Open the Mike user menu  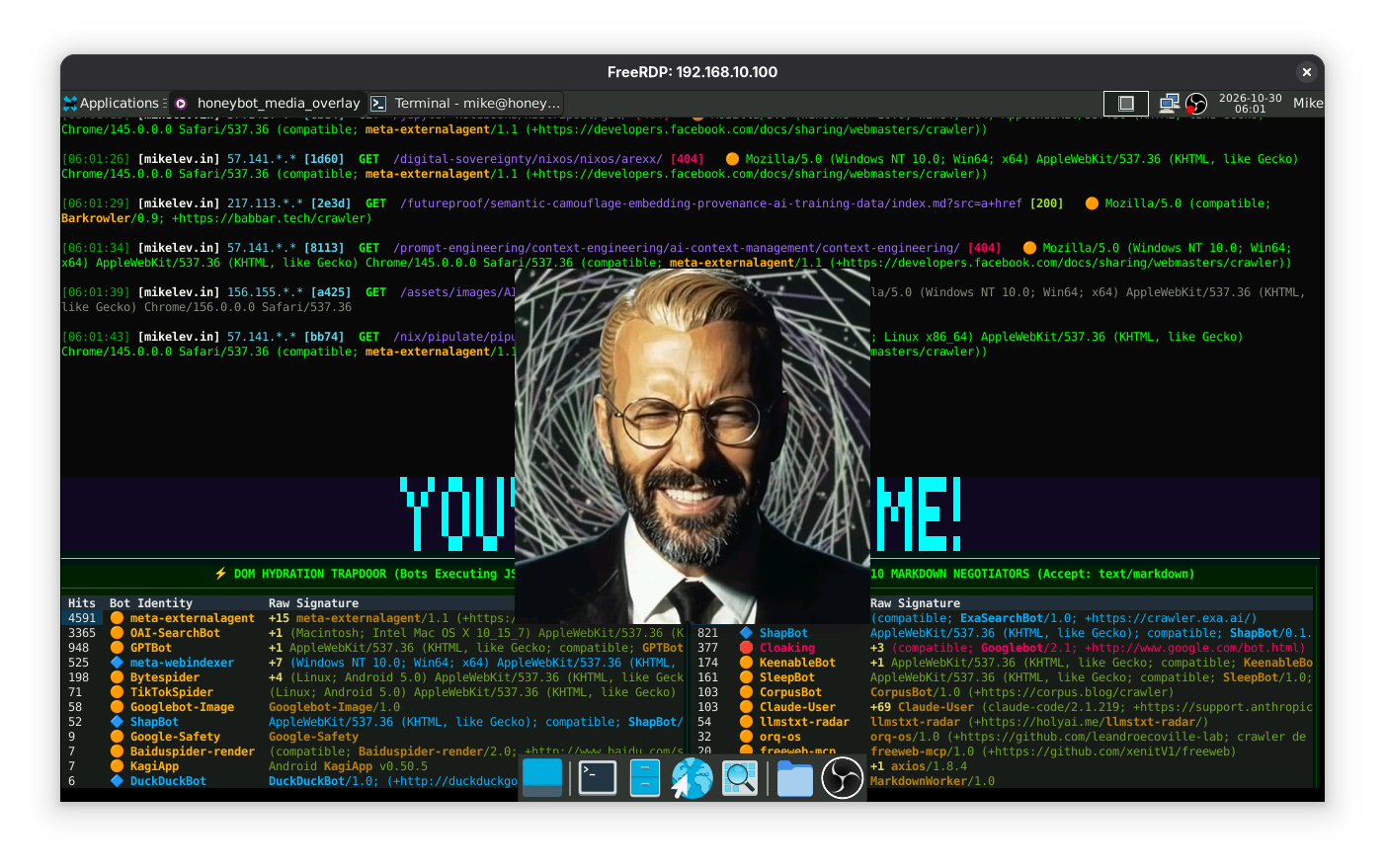[1308, 103]
